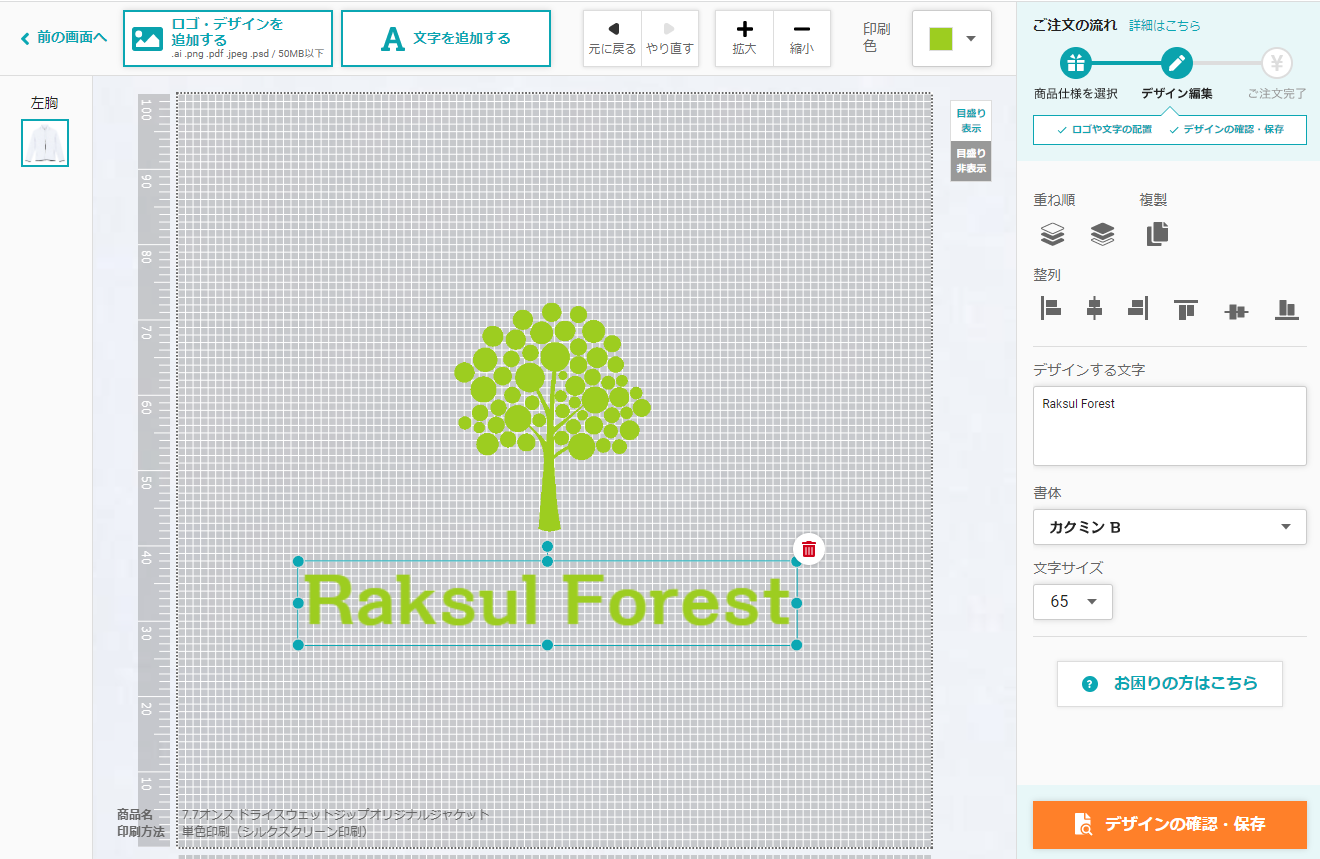
Task: Undo with 元に戻る button
Action: [x=612, y=38]
